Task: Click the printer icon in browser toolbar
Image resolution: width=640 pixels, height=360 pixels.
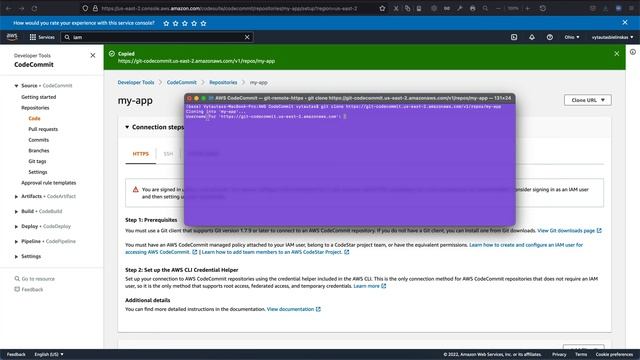Action: click(x=473, y=8)
